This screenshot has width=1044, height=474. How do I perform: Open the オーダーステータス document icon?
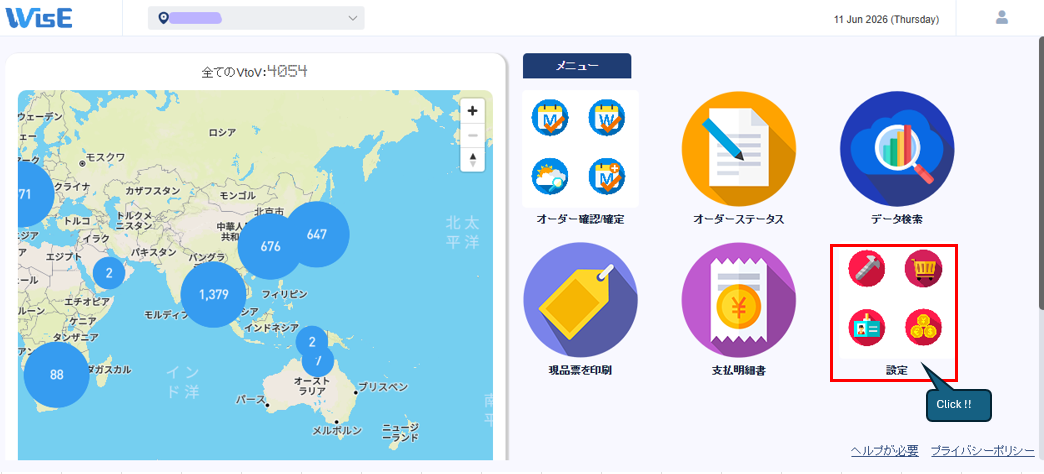tap(738, 148)
